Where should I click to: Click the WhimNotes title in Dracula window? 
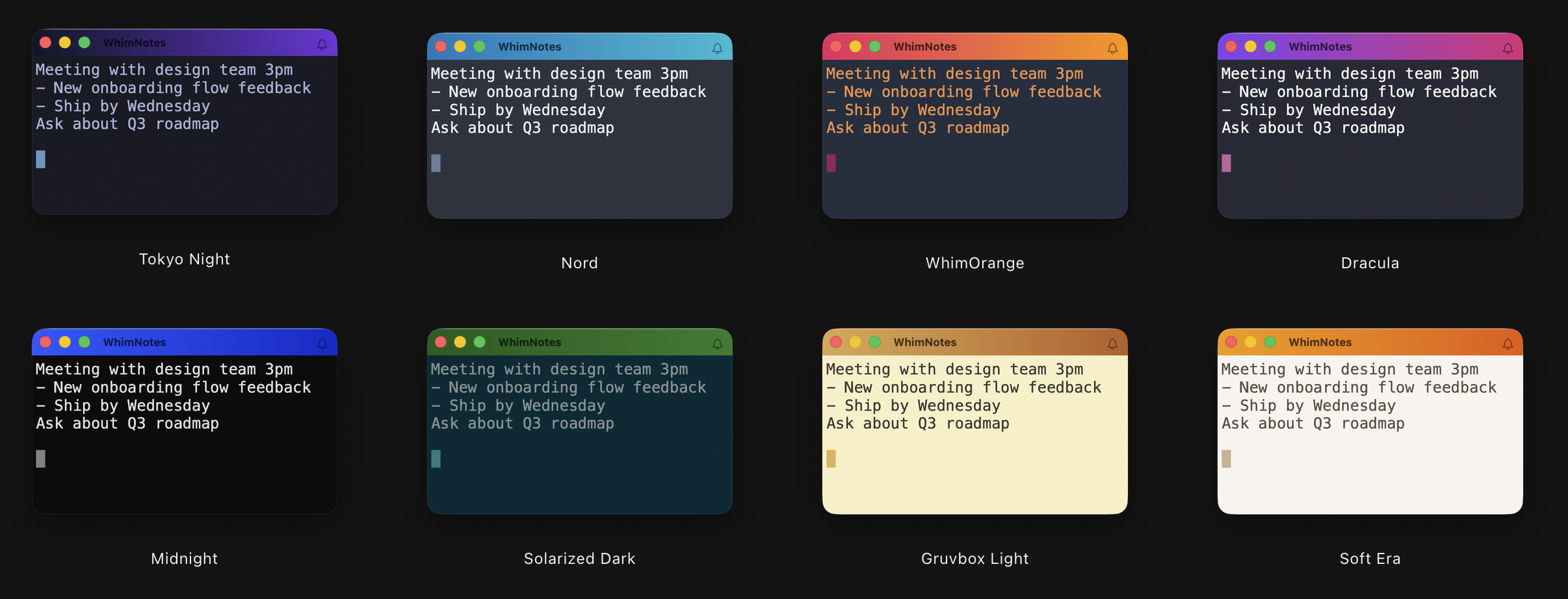[1320, 47]
